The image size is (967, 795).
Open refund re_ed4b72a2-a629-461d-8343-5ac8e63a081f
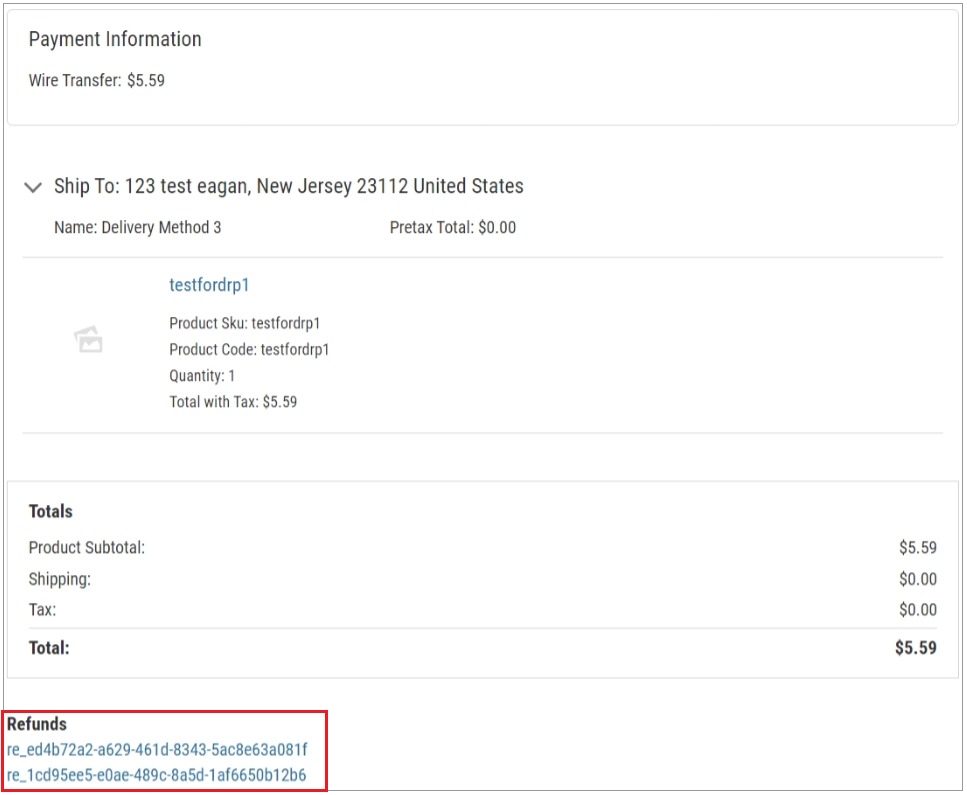click(157, 749)
